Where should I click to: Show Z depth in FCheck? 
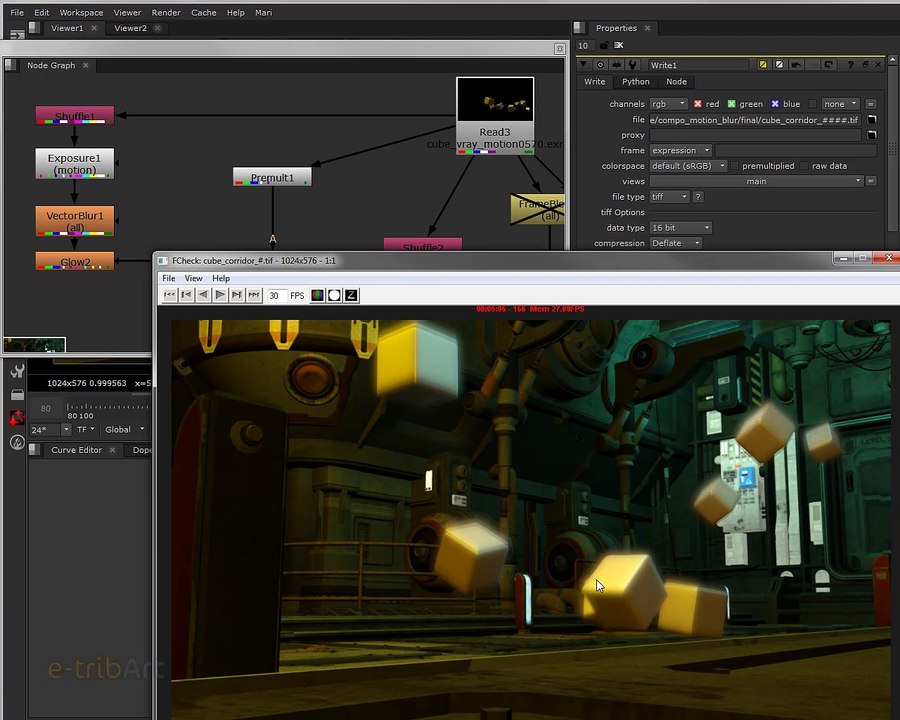point(351,295)
